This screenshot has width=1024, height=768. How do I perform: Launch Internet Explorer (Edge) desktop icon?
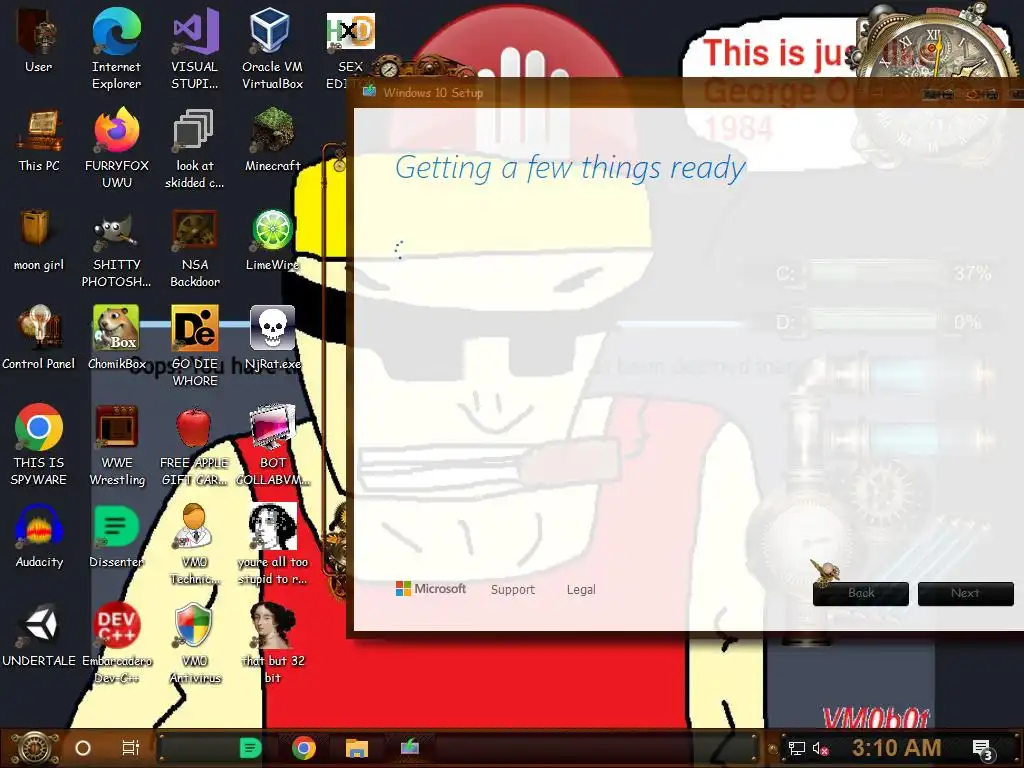pyautogui.click(x=116, y=49)
